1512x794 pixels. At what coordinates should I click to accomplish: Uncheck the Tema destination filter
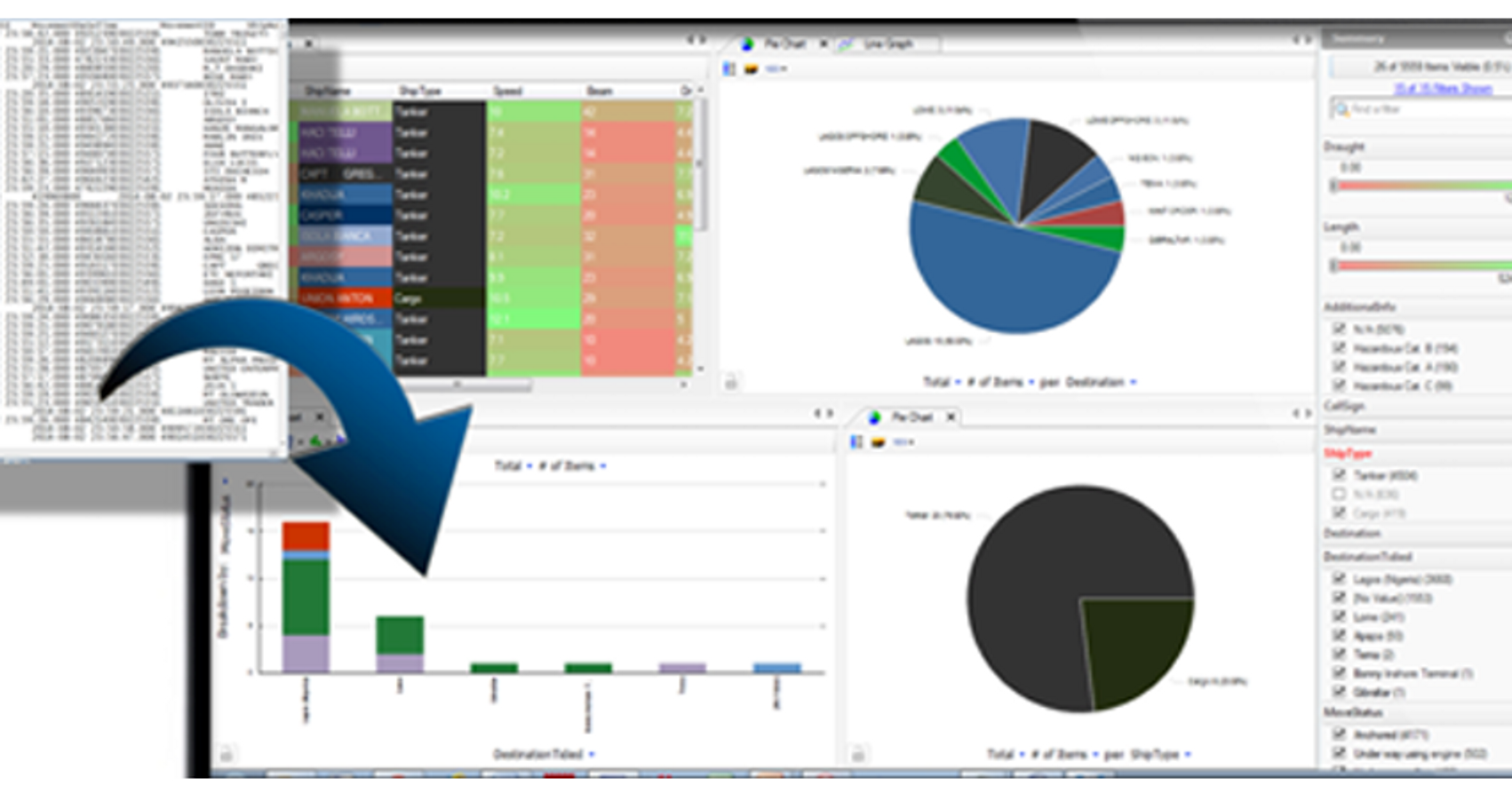1339,654
